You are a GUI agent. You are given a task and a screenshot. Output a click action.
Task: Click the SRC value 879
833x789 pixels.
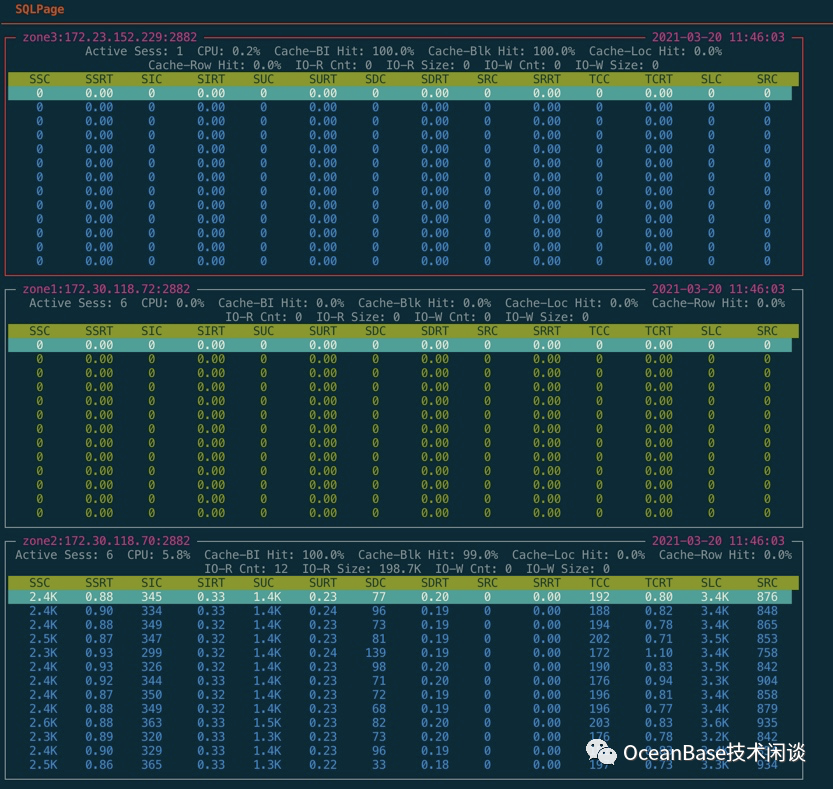767,709
